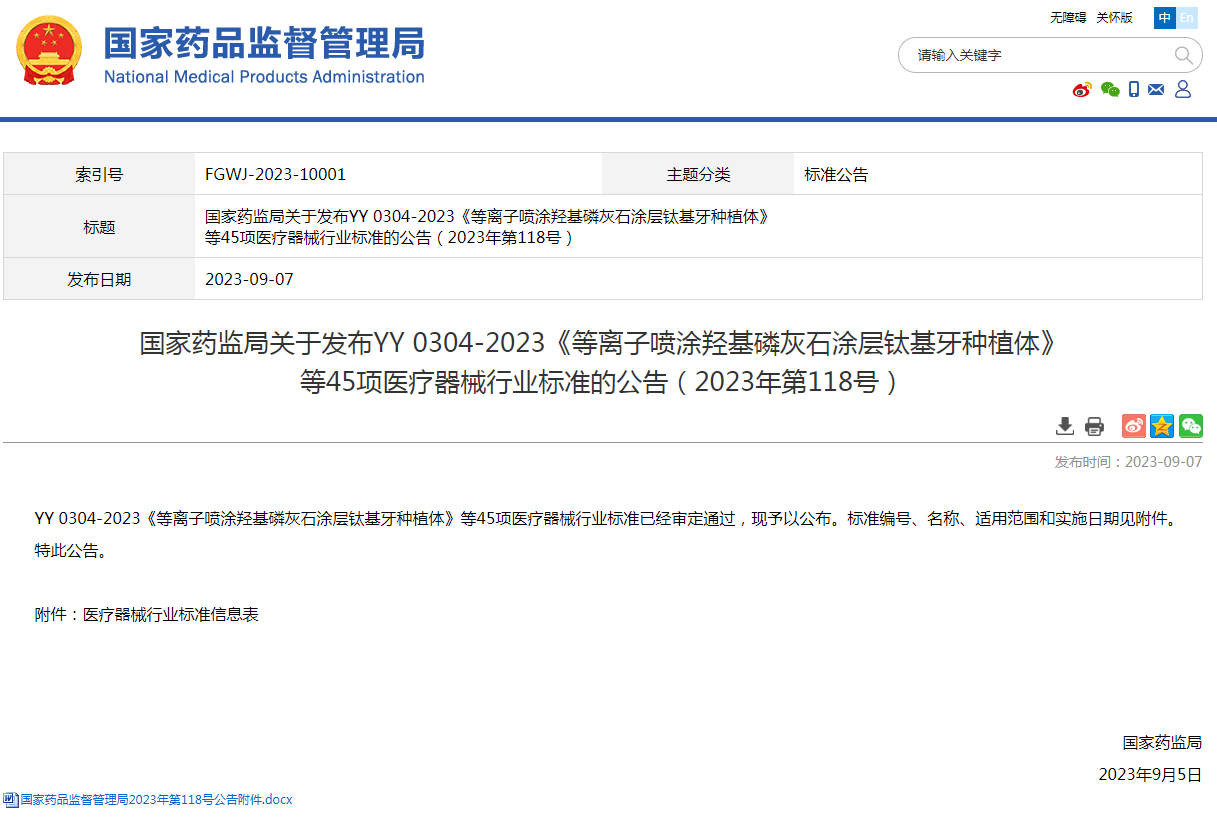Click the 2023-09-07 date cell in table
The height and width of the screenshot is (818, 1217).
pos(249,279)
